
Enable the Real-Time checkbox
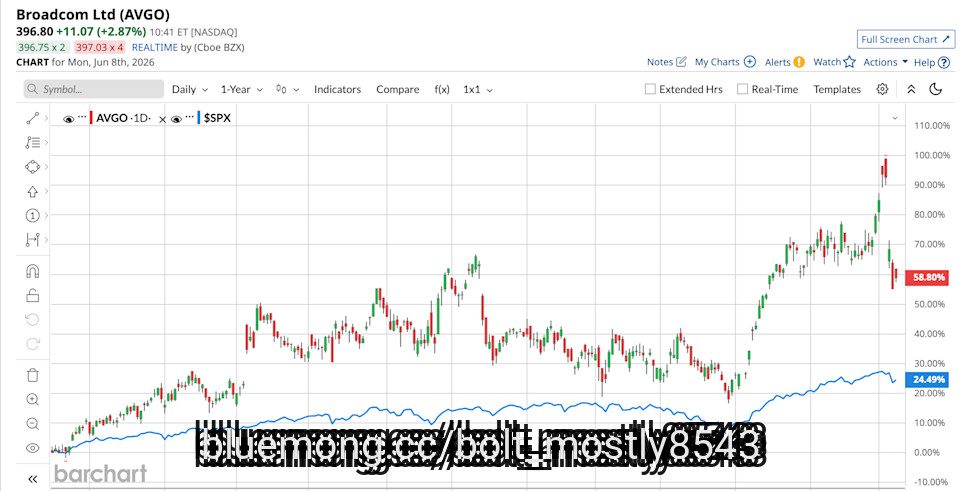coord(742,89)
